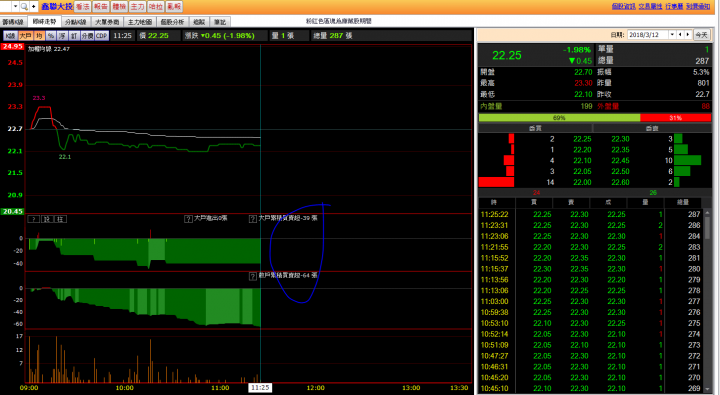Click the 看法 button
The image size is (720, 395).
[83, 6]
